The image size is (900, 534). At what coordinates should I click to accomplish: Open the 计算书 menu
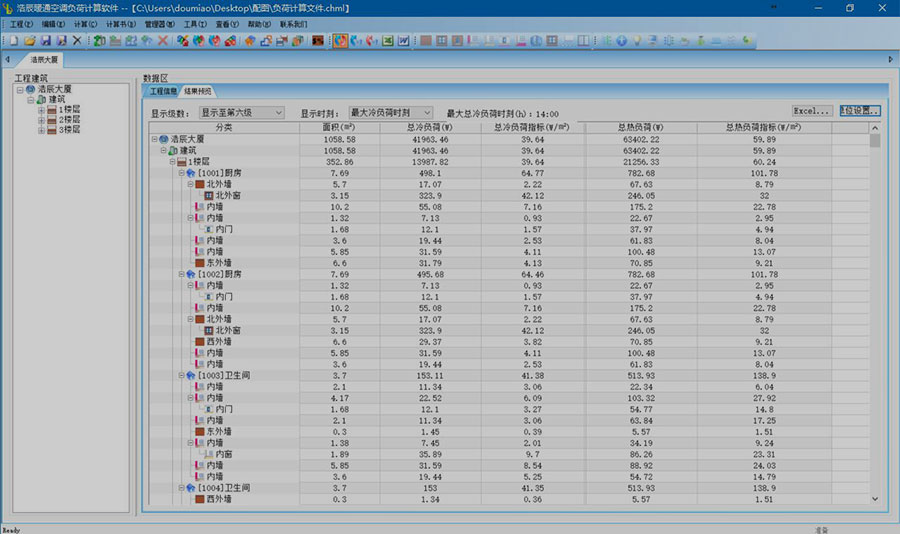[x=121, y=22]
